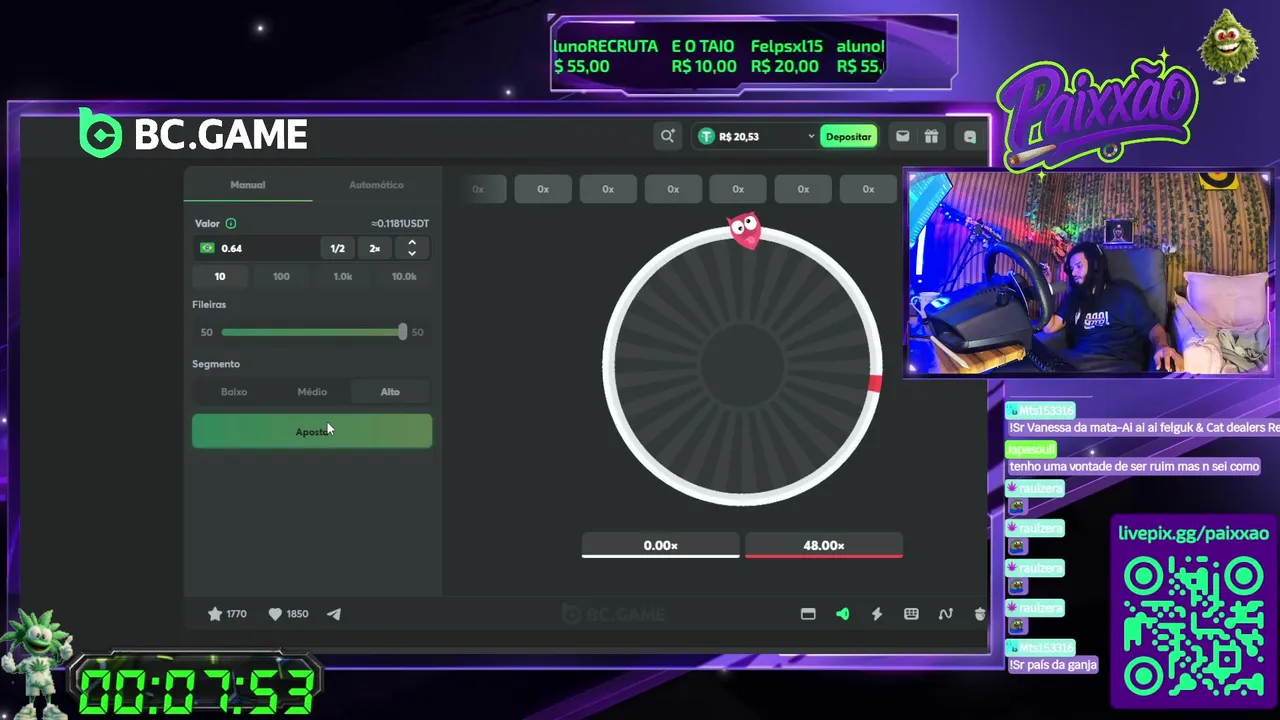Mute the green sound speaker icon

(842, 614)
